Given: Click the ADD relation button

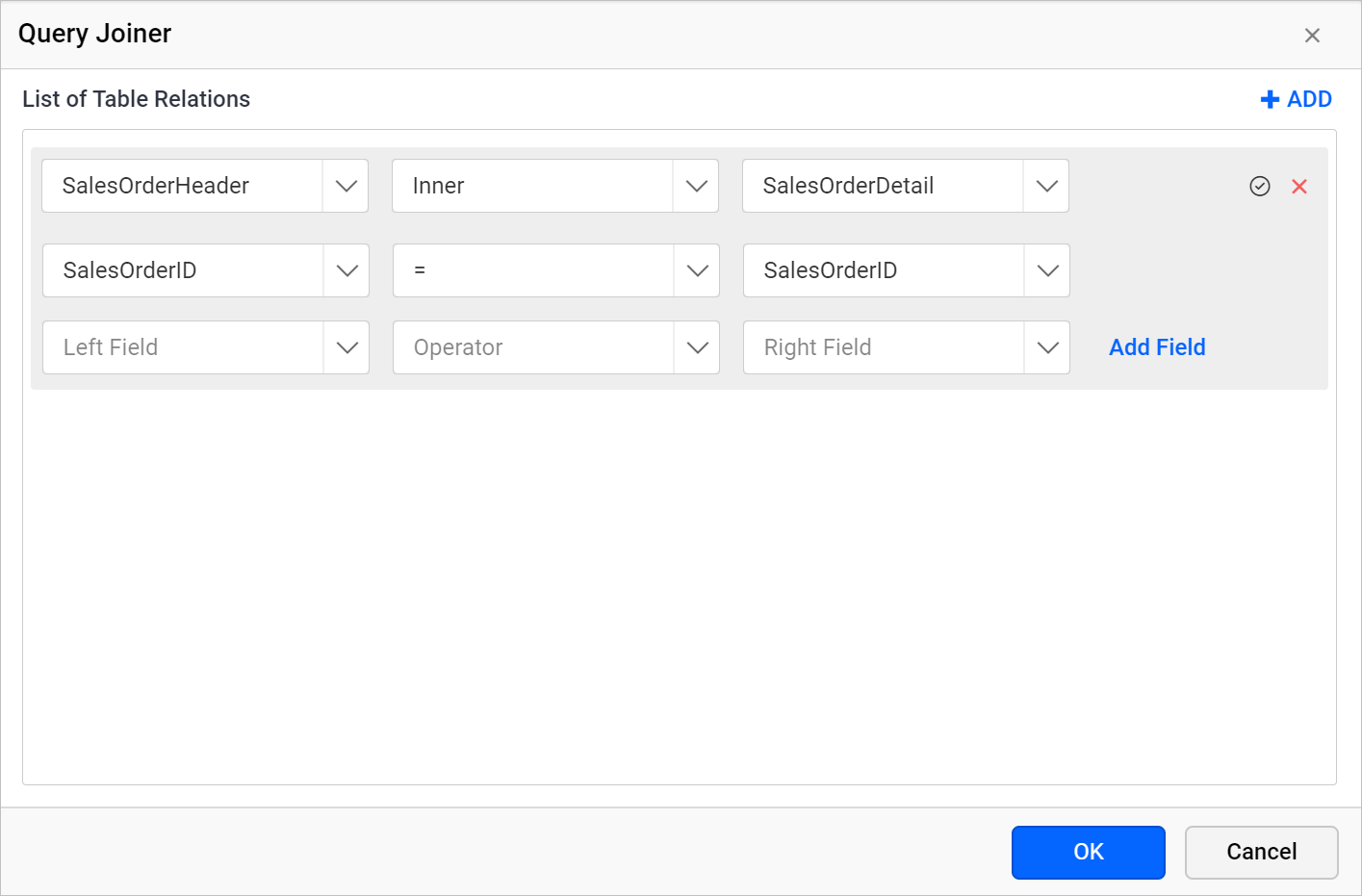Looking at the screenshot, I should click(1296, 99).
